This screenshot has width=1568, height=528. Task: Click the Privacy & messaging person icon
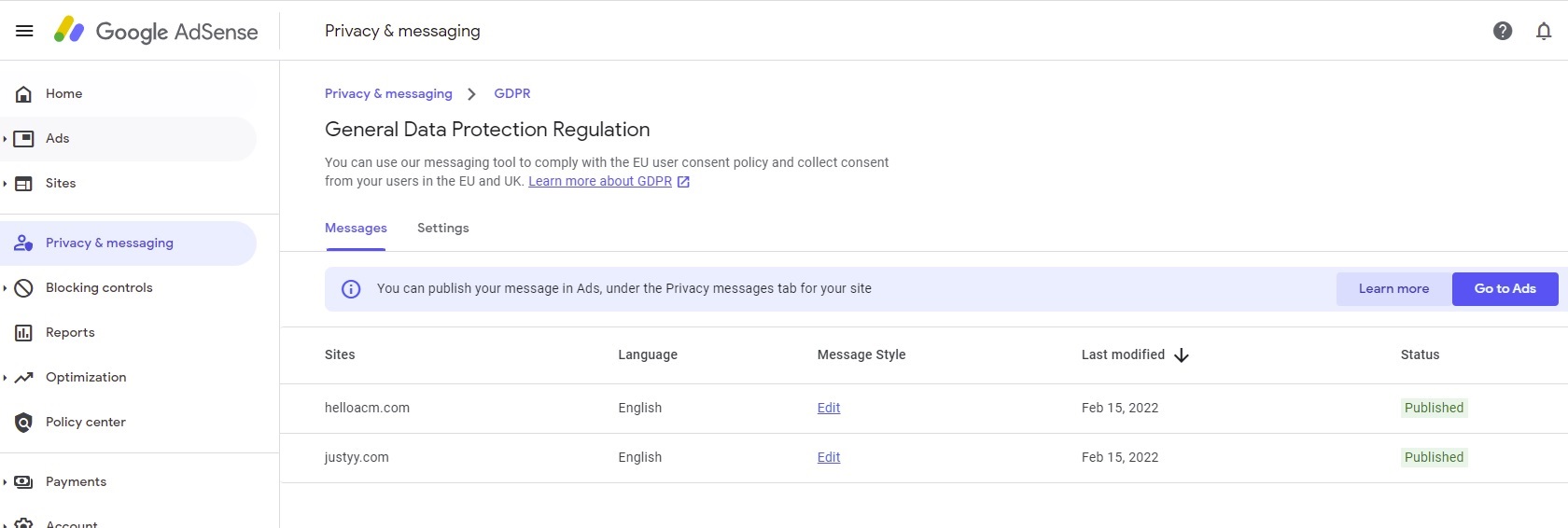point(24,243)
